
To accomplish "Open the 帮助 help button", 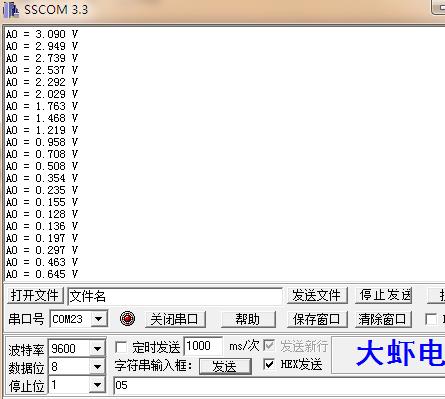I will click(248, 319).
